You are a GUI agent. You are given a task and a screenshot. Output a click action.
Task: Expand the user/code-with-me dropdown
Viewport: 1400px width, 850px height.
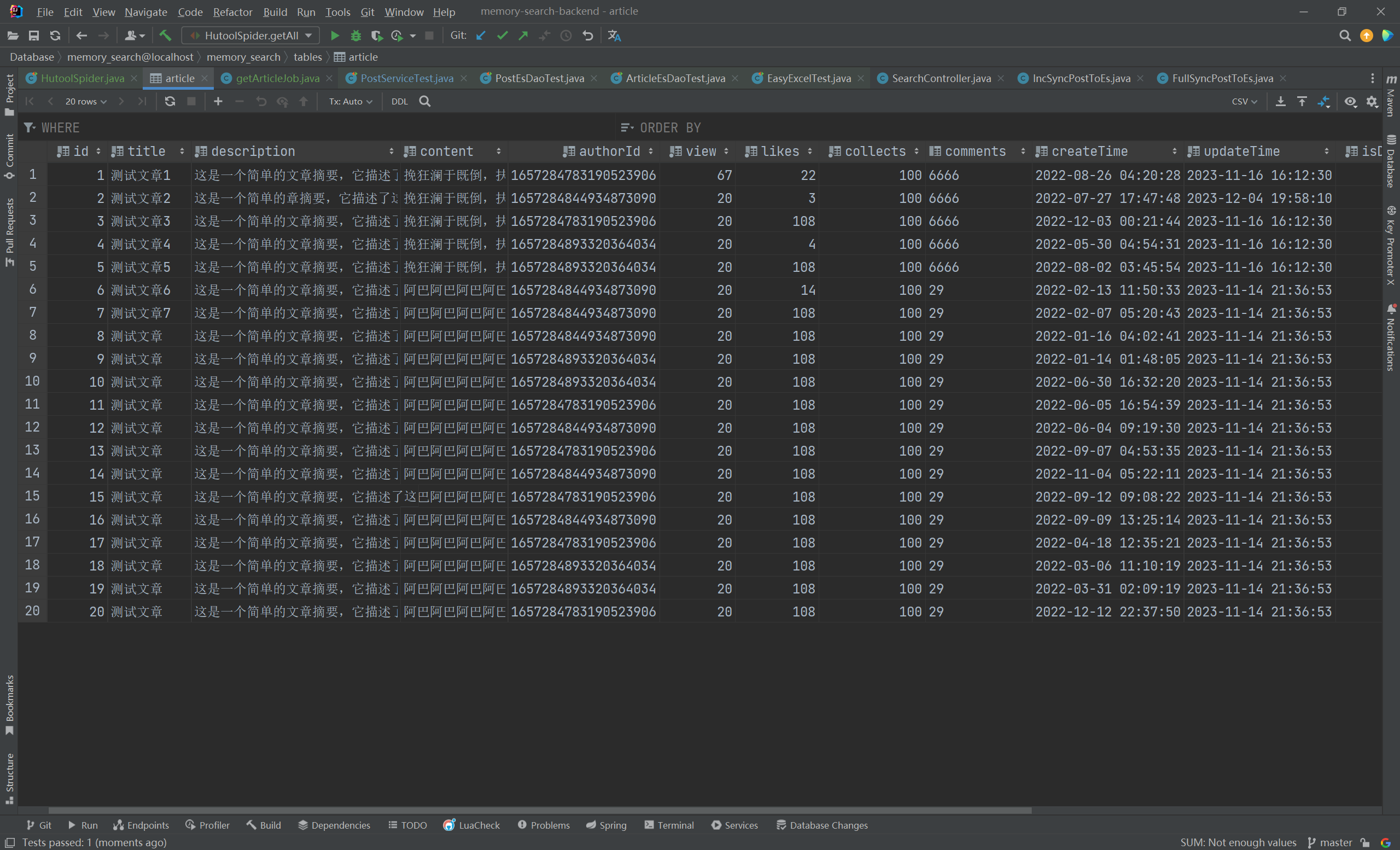click(x=135, y=36)
